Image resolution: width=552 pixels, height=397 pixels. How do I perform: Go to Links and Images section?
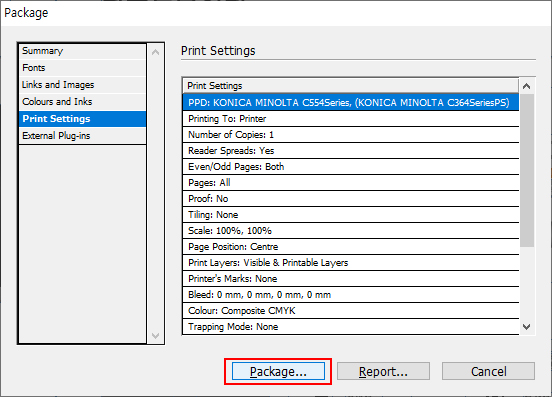coord(83,84)
